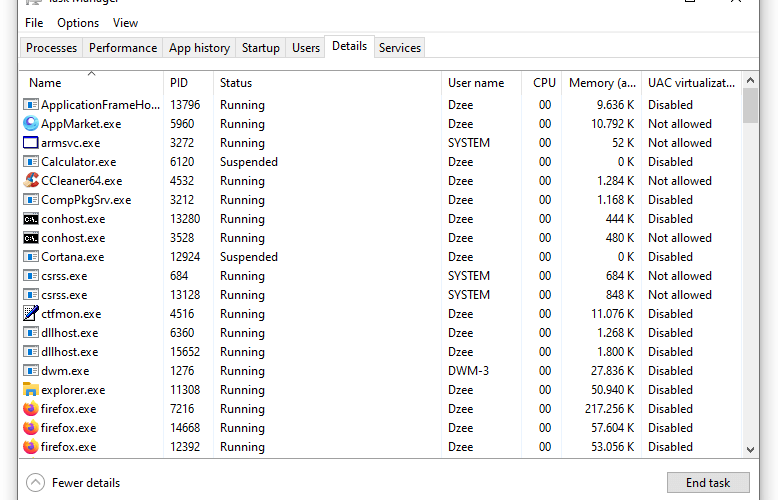Click the explorer.exe folder icon
This screenshot has height=500, width=779.
click(31, 390)
